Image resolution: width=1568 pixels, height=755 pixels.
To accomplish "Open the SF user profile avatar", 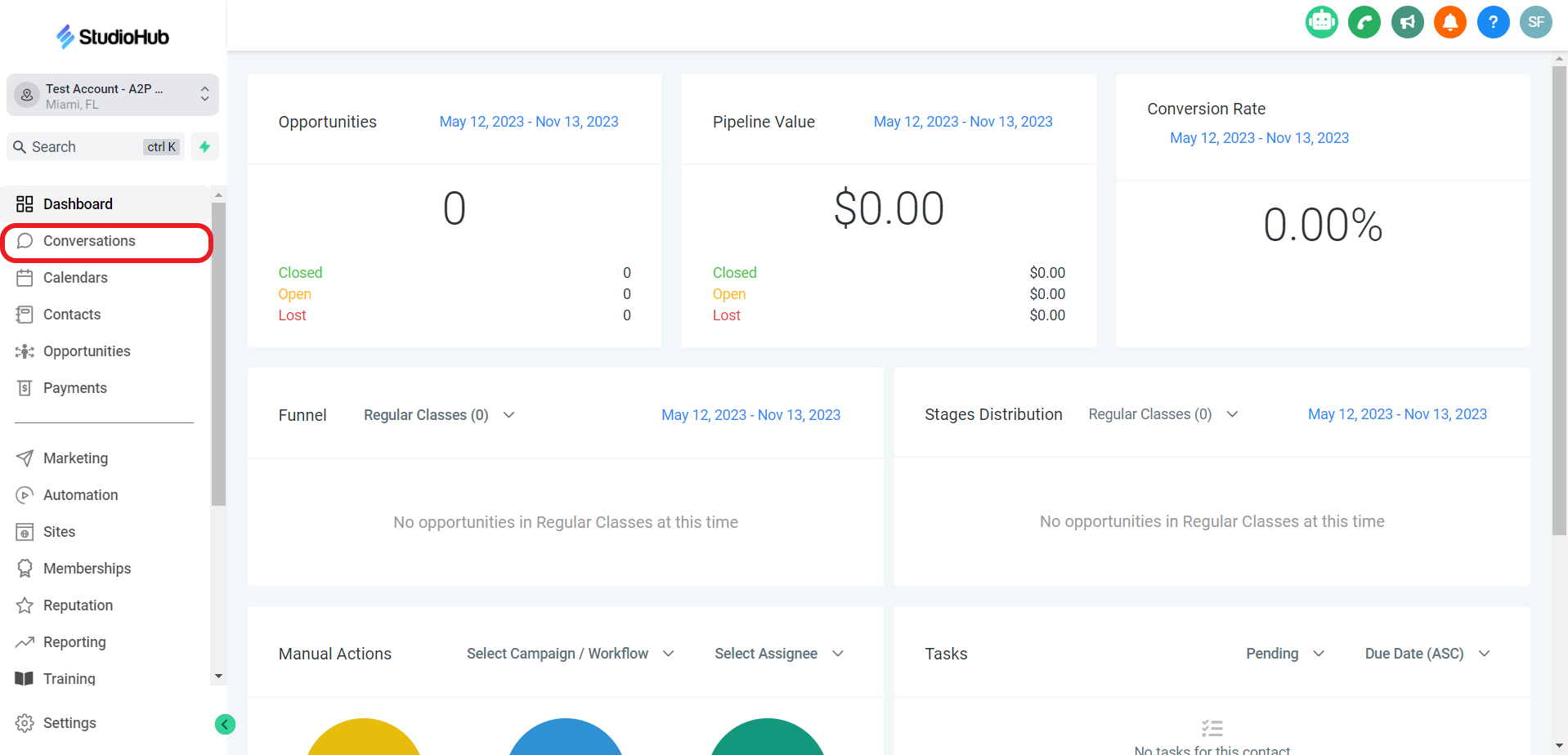I will pos(1535,22).
